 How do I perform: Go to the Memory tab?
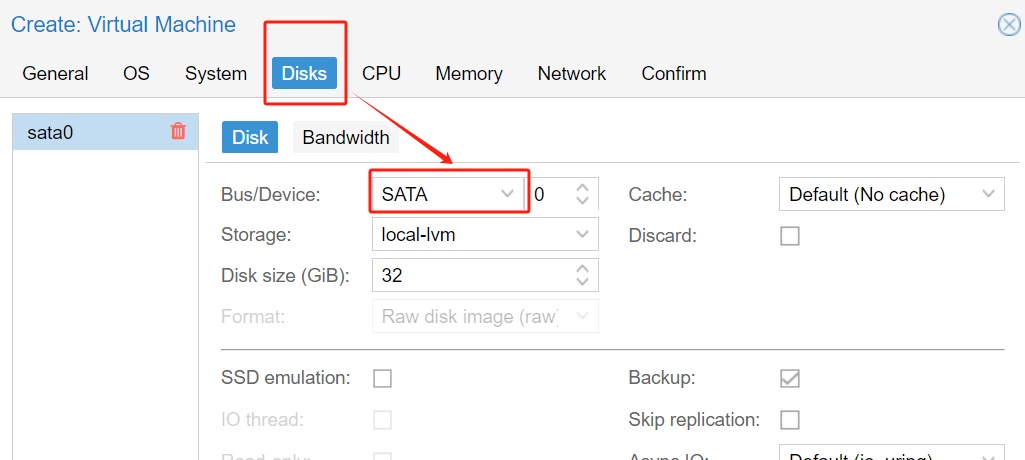[468, 73]
